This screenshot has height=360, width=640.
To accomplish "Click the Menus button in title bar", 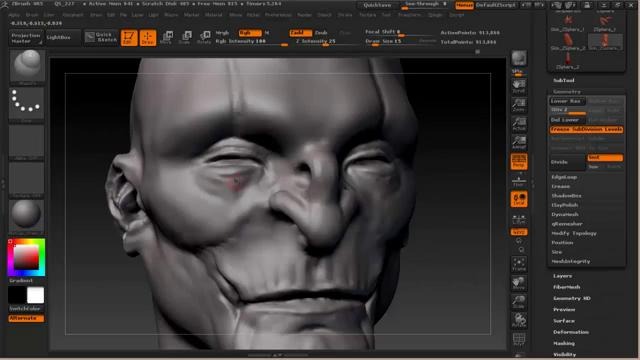I will (464, 5).
